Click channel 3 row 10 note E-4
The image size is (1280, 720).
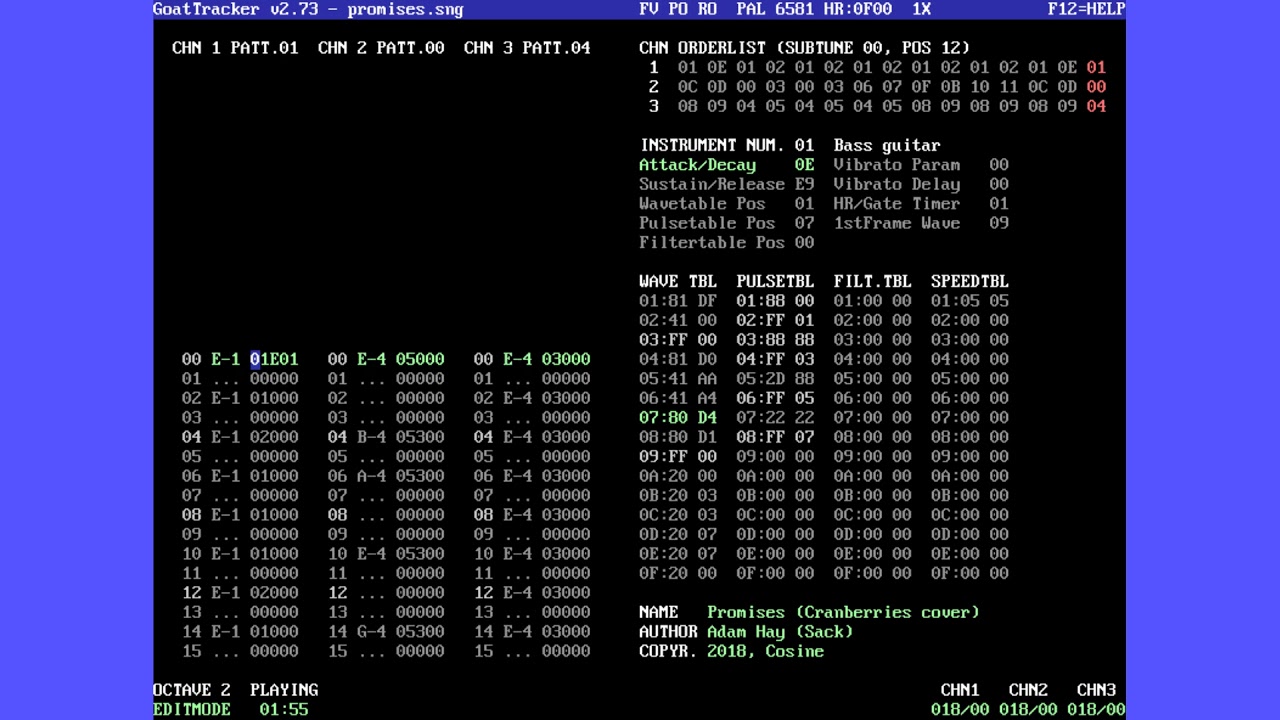(x=517, y=554)
